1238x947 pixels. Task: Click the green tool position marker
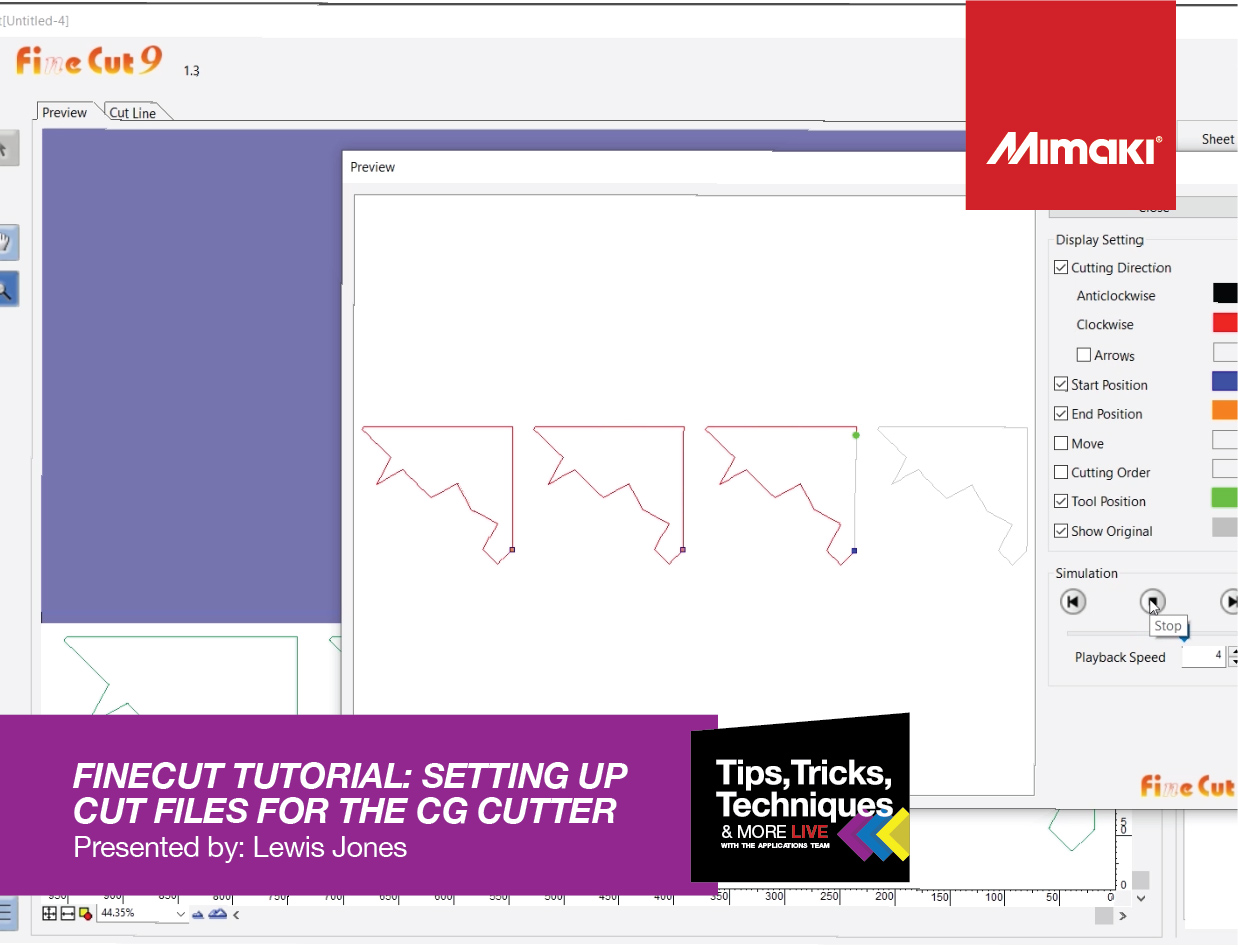tap(856, 435)
